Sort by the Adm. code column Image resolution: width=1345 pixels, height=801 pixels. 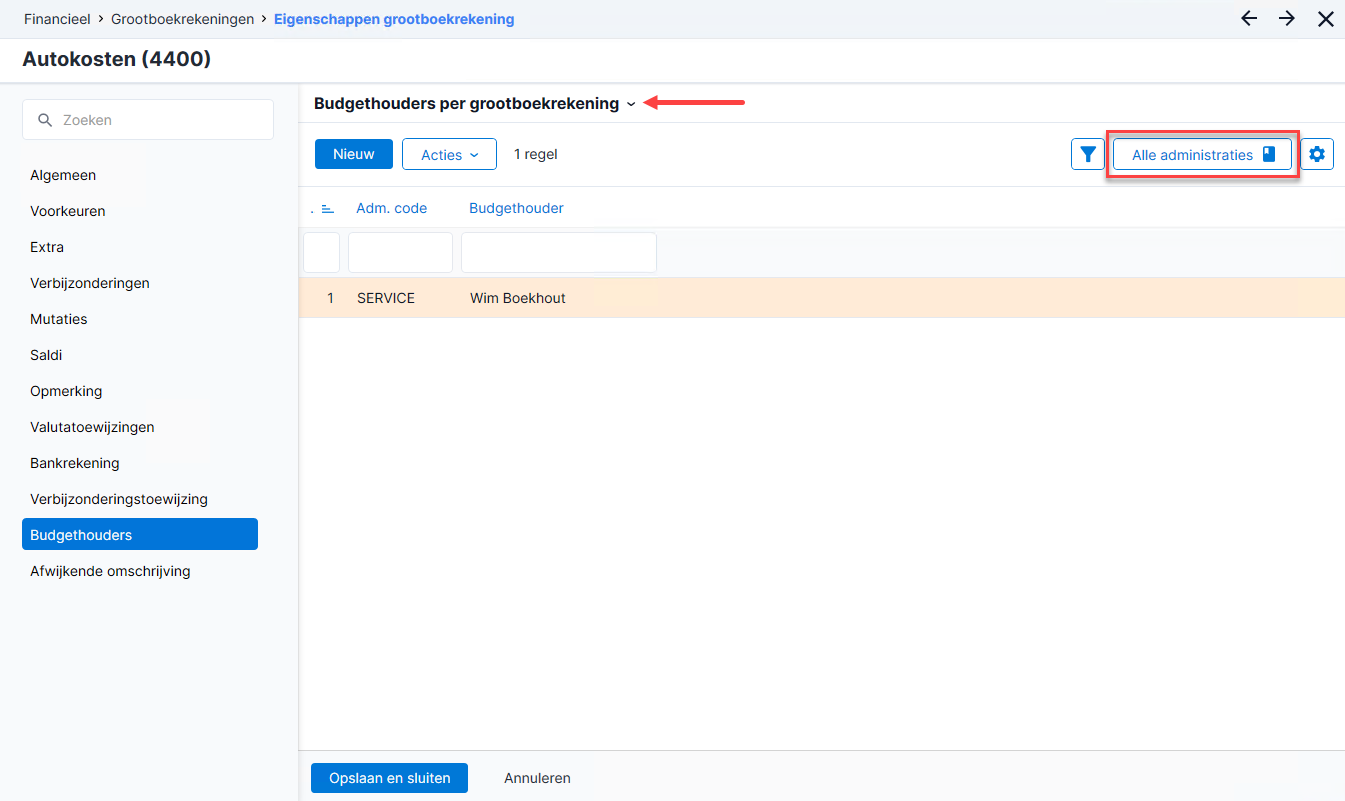tap(392, 209)
